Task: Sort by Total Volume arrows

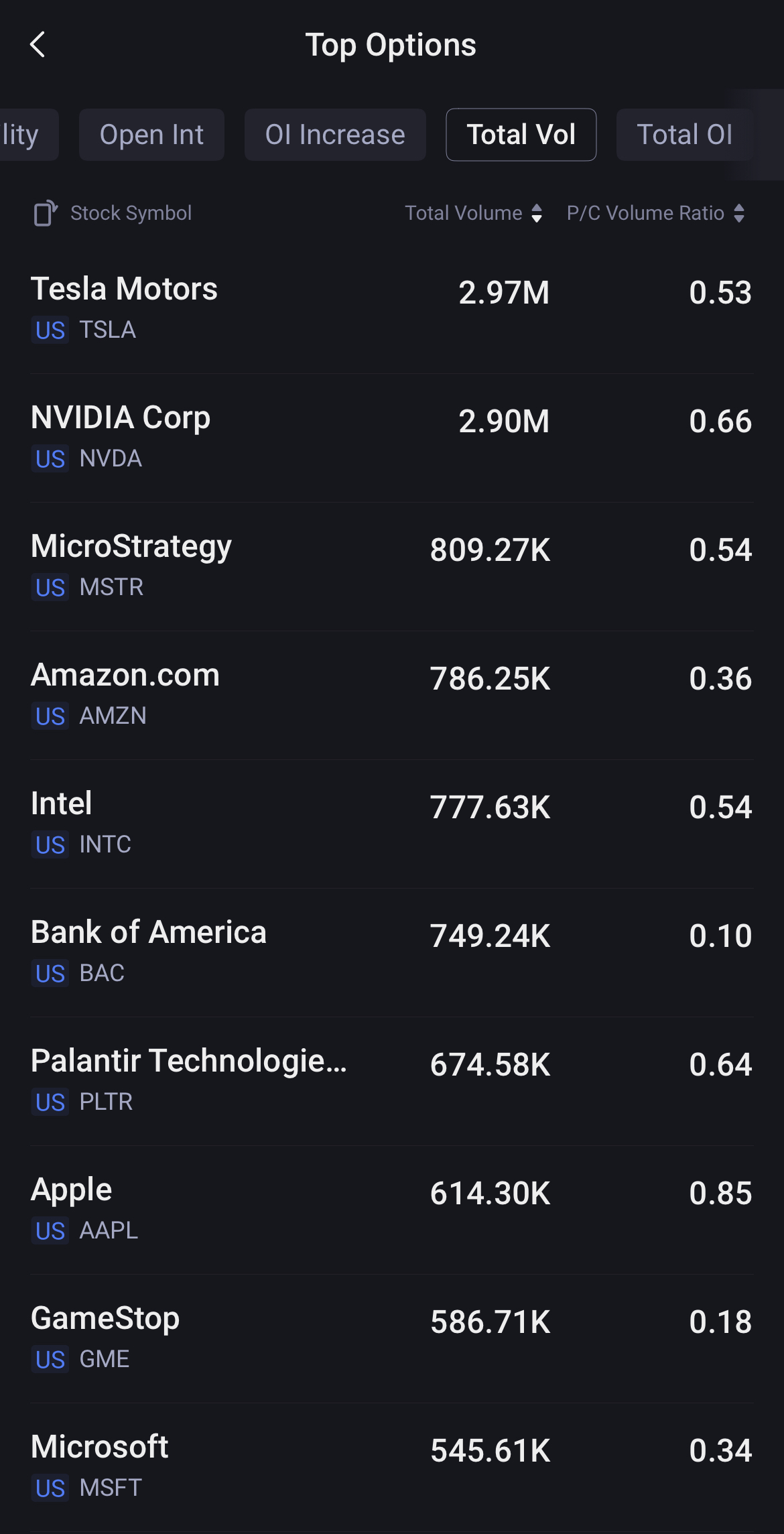Action: click(536, 213)
